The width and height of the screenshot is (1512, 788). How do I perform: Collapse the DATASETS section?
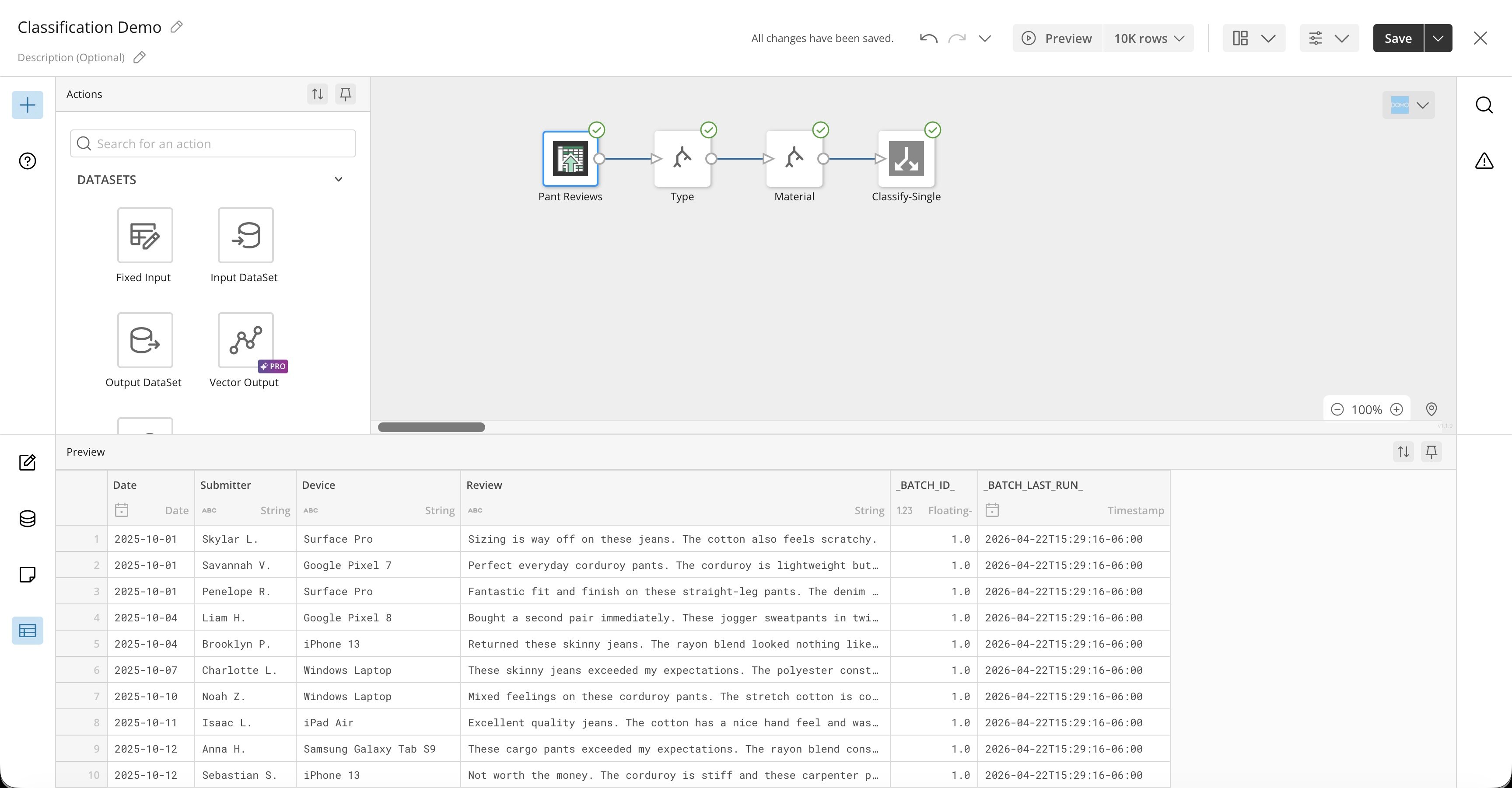point(339,180)
